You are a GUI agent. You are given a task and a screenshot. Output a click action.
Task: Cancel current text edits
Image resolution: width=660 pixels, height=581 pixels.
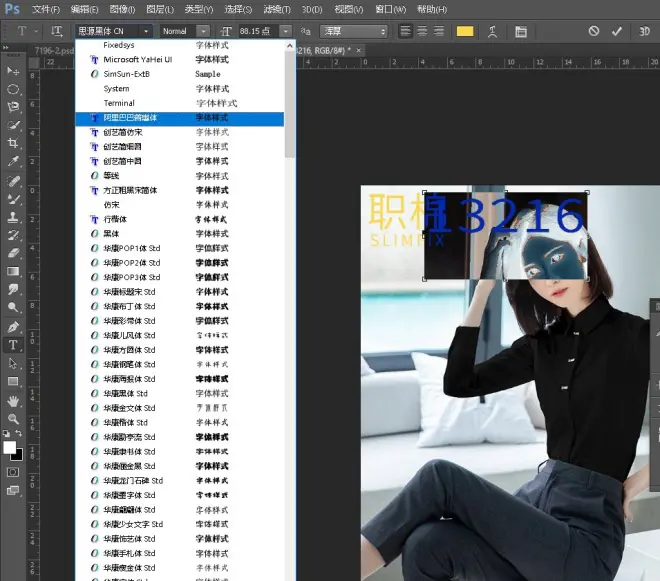point(594,31)
